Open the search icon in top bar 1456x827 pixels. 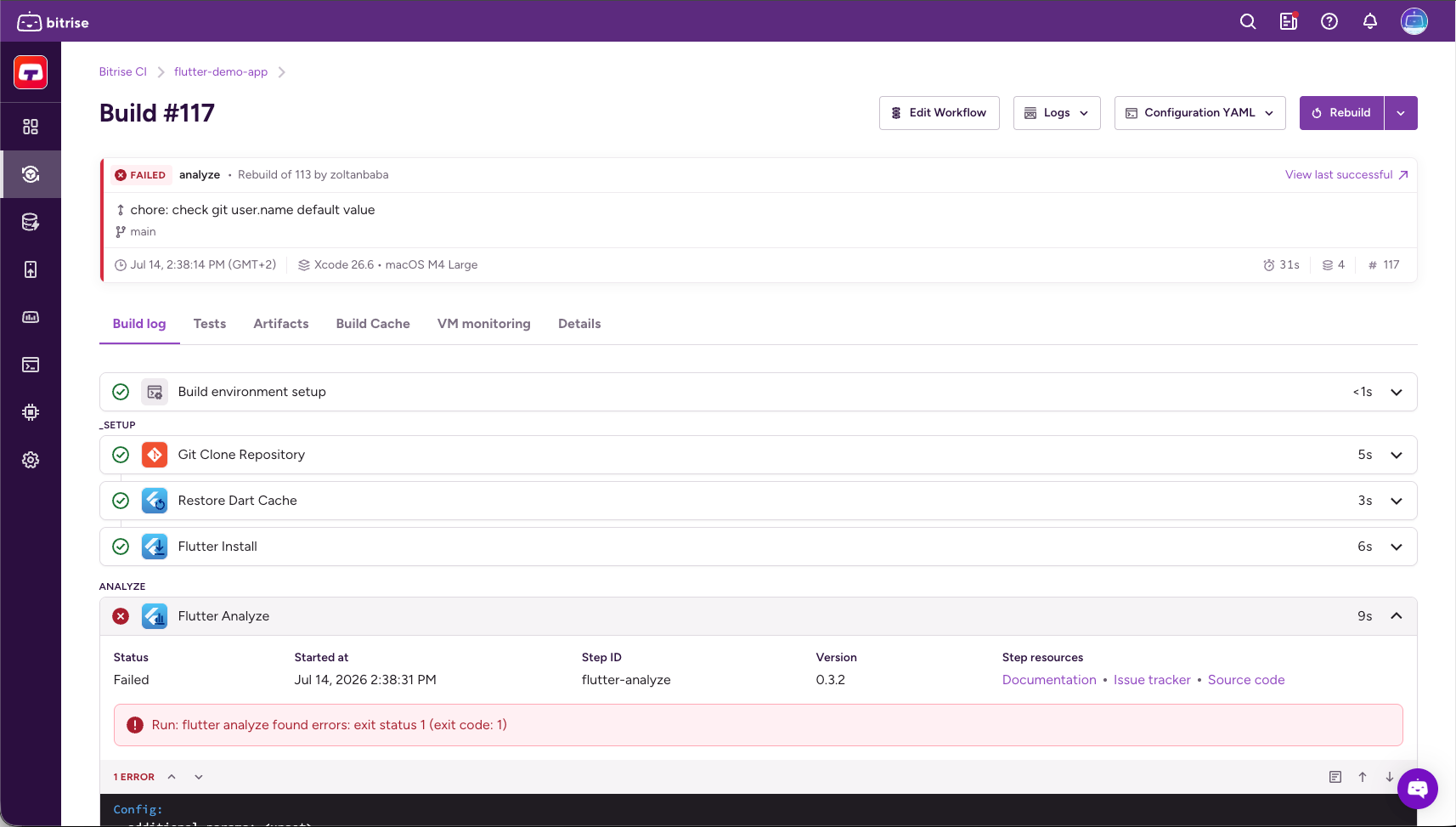click(x=1248, y=21)
